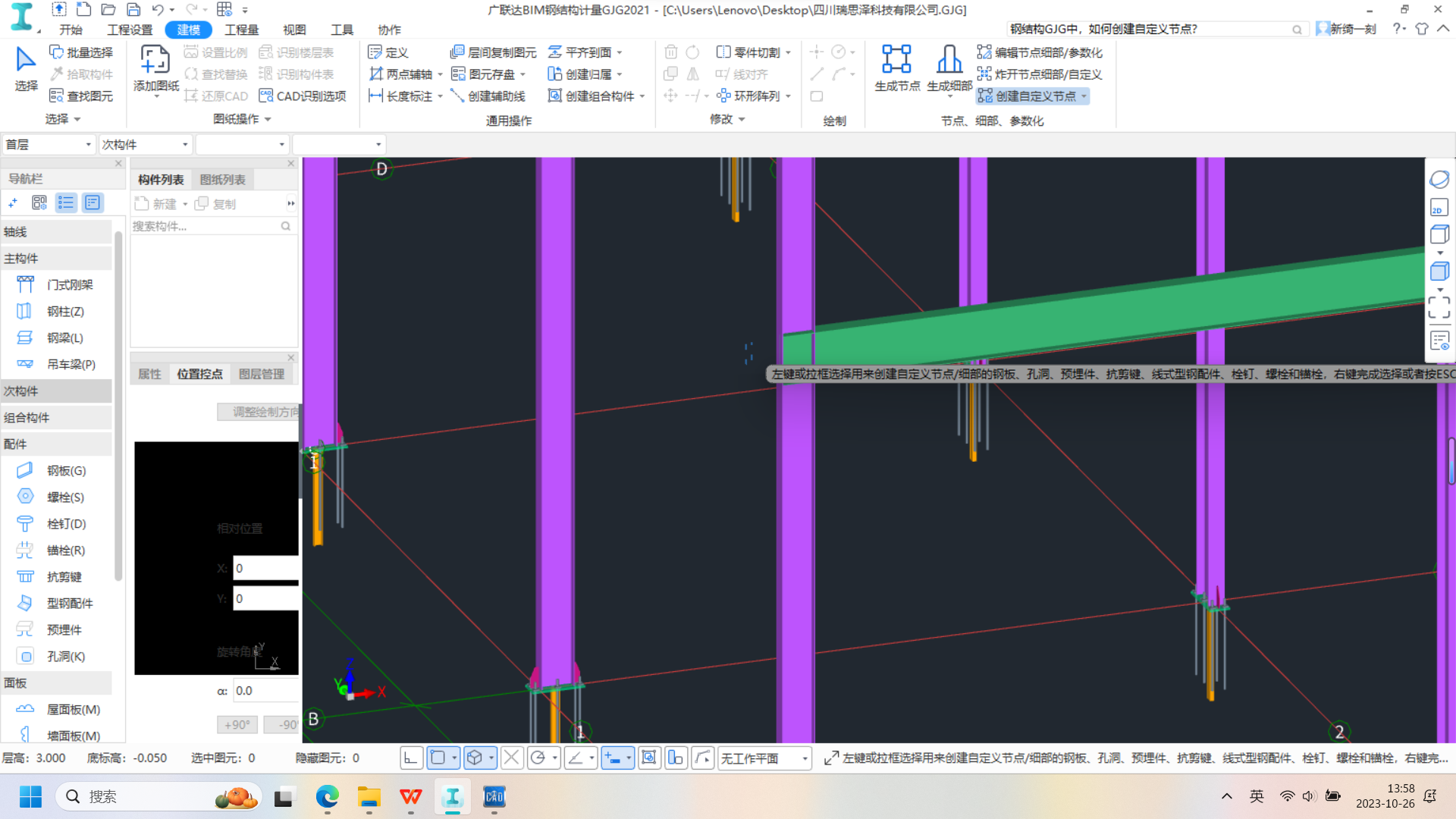
Task: Toggle the crossed-out snap button in status bar
Action: coord(512,758)
